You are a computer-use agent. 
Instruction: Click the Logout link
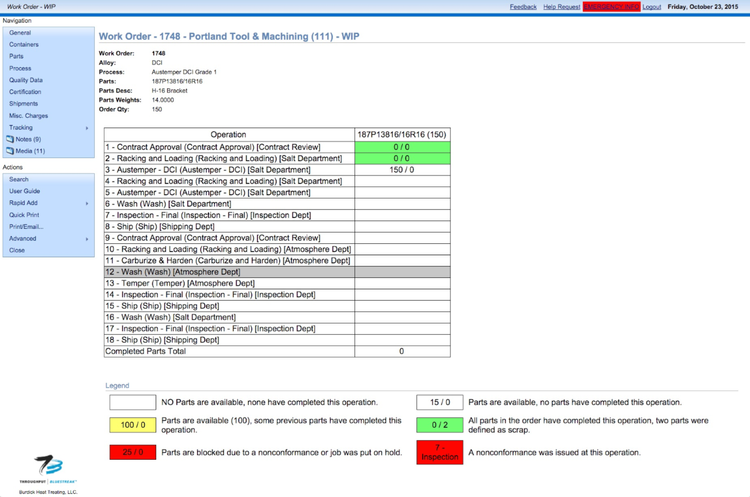[x=651, y=7]
